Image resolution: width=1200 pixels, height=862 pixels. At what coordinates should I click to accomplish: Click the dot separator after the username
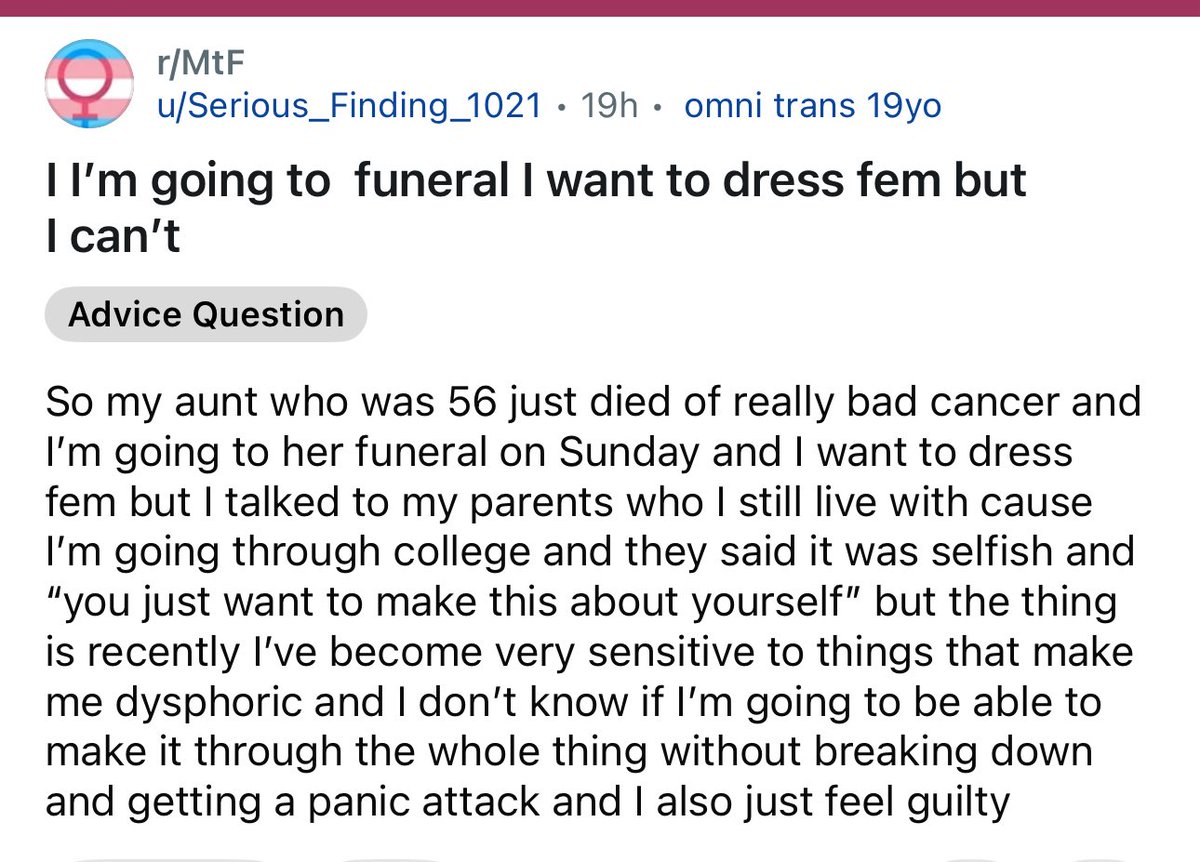pos(561,105)
